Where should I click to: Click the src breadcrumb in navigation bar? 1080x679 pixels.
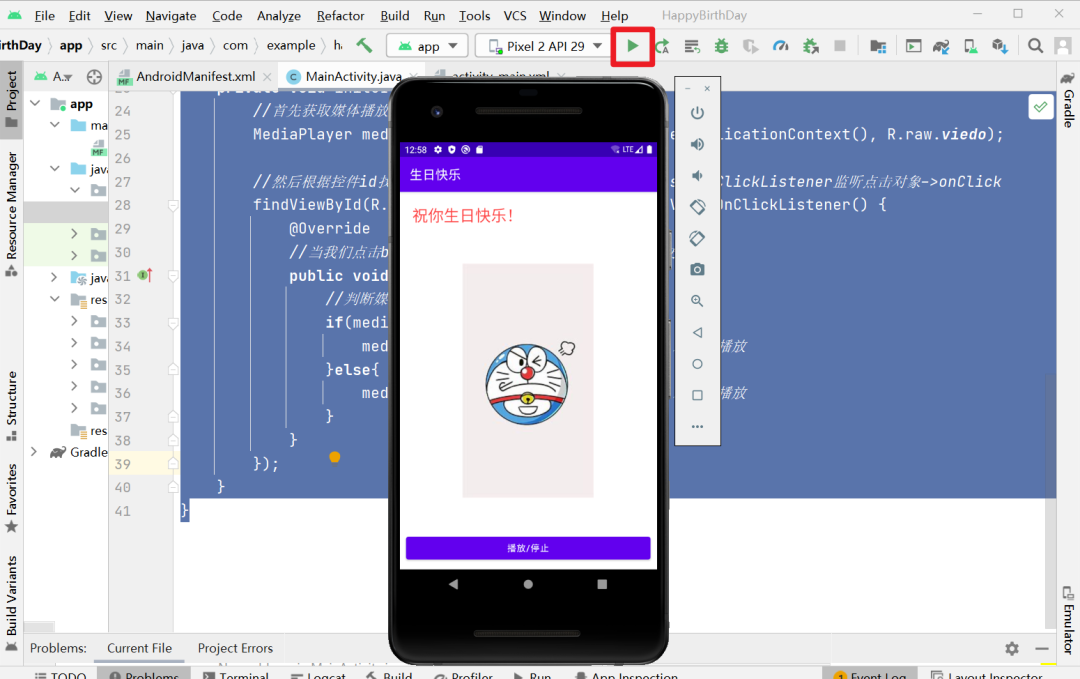[108, 45]
